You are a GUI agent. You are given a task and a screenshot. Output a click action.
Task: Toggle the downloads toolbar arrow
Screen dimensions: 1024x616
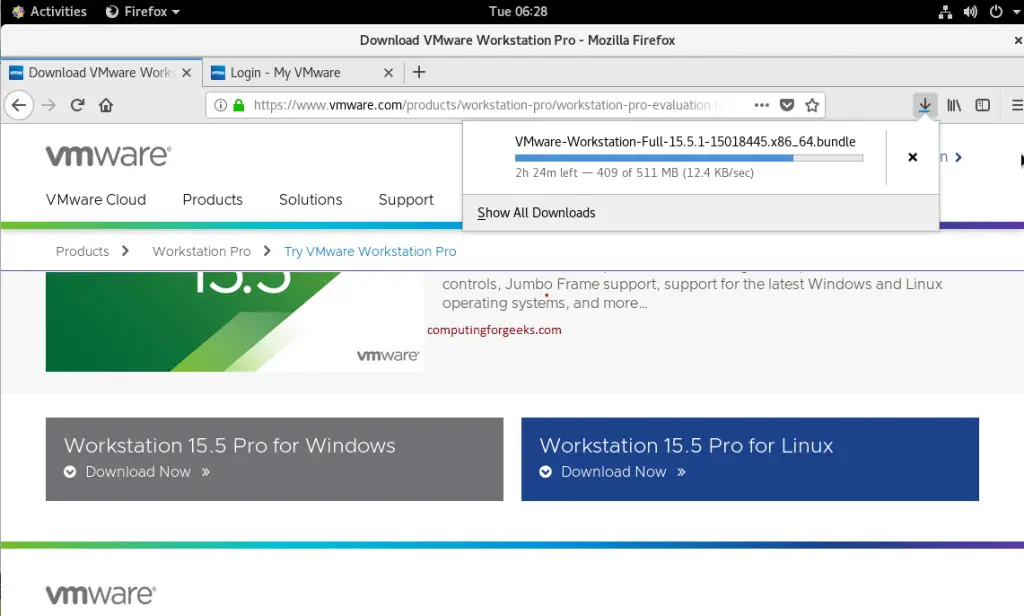tap(925, 105)
